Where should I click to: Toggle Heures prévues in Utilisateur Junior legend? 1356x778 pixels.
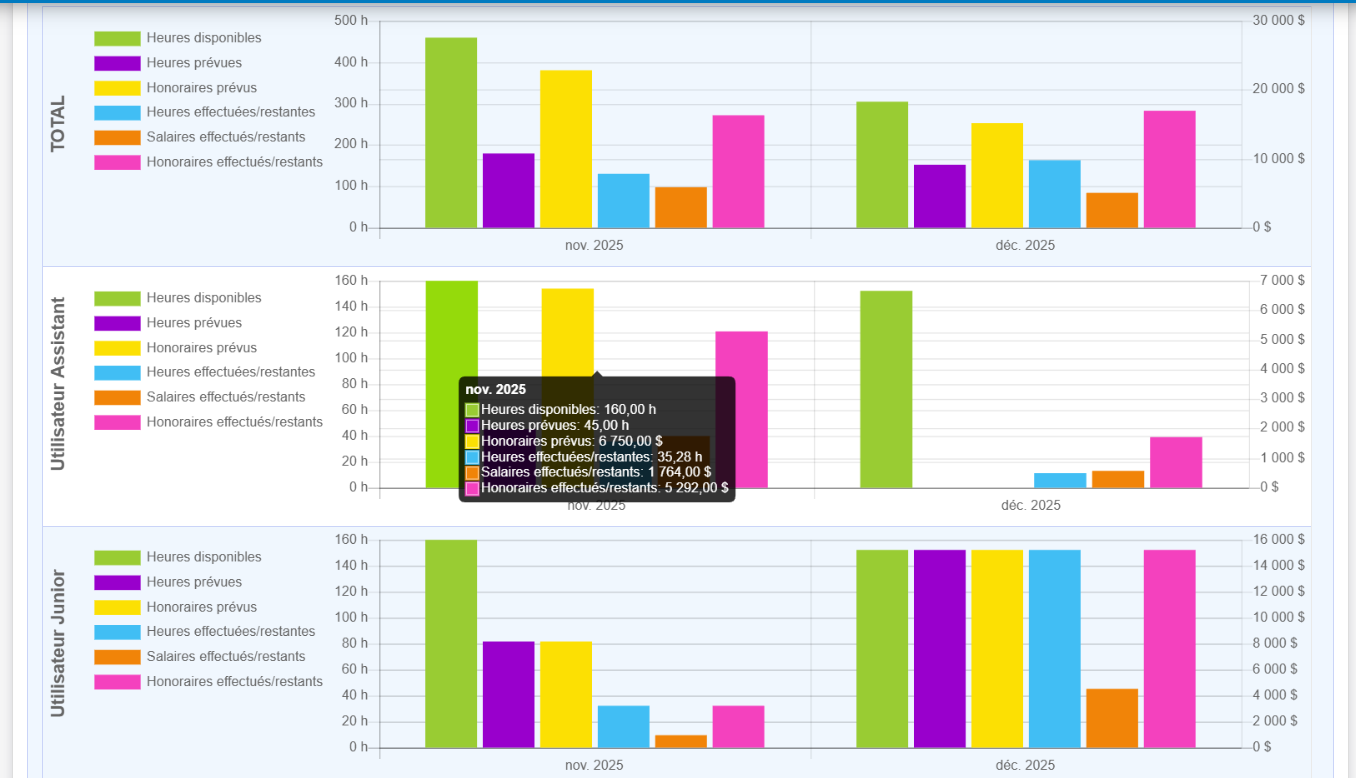[194, 582]
